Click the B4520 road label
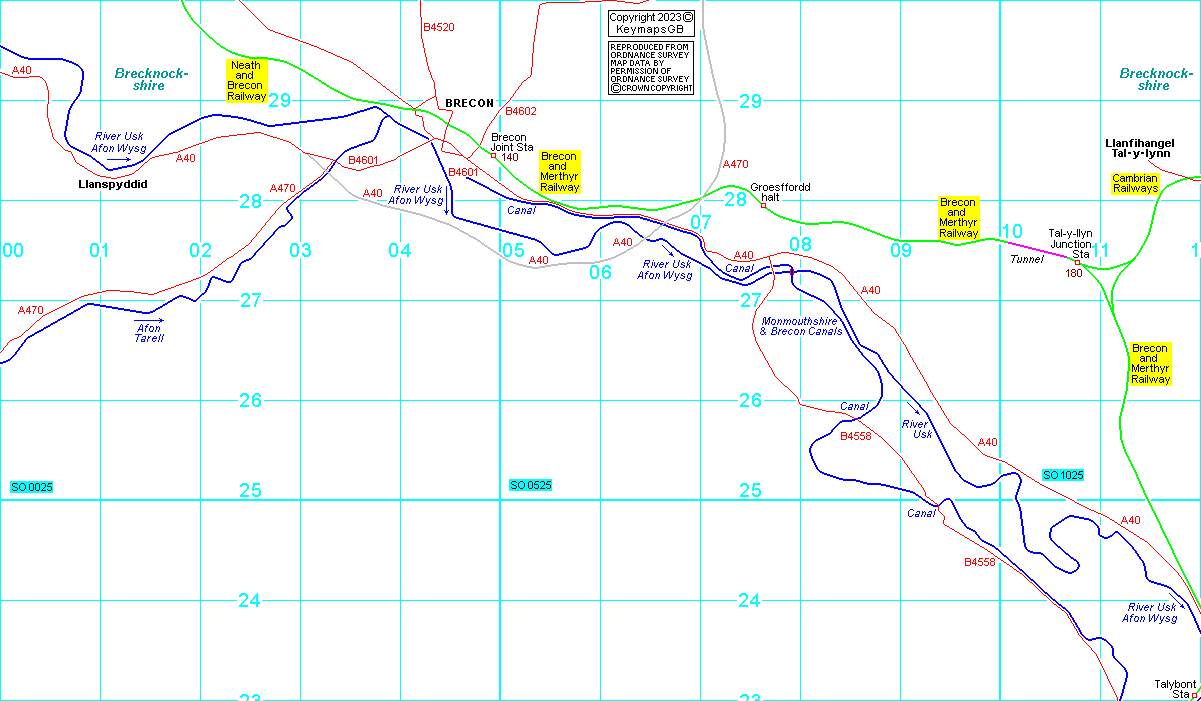 [438, 28]
